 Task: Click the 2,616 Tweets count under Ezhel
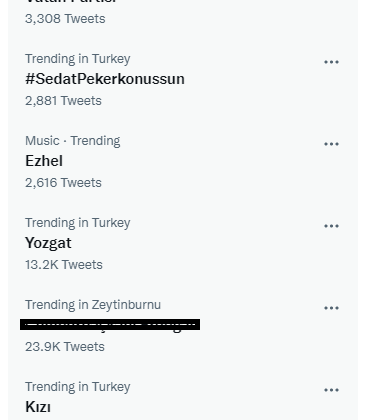[63, 183]
